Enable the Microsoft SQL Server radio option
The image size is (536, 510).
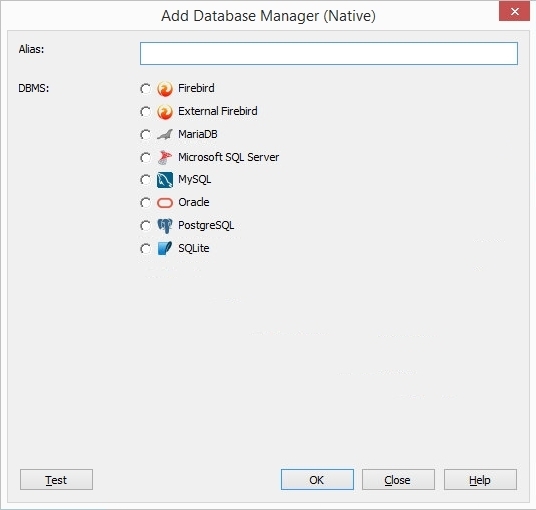click(x=145, y=157)
